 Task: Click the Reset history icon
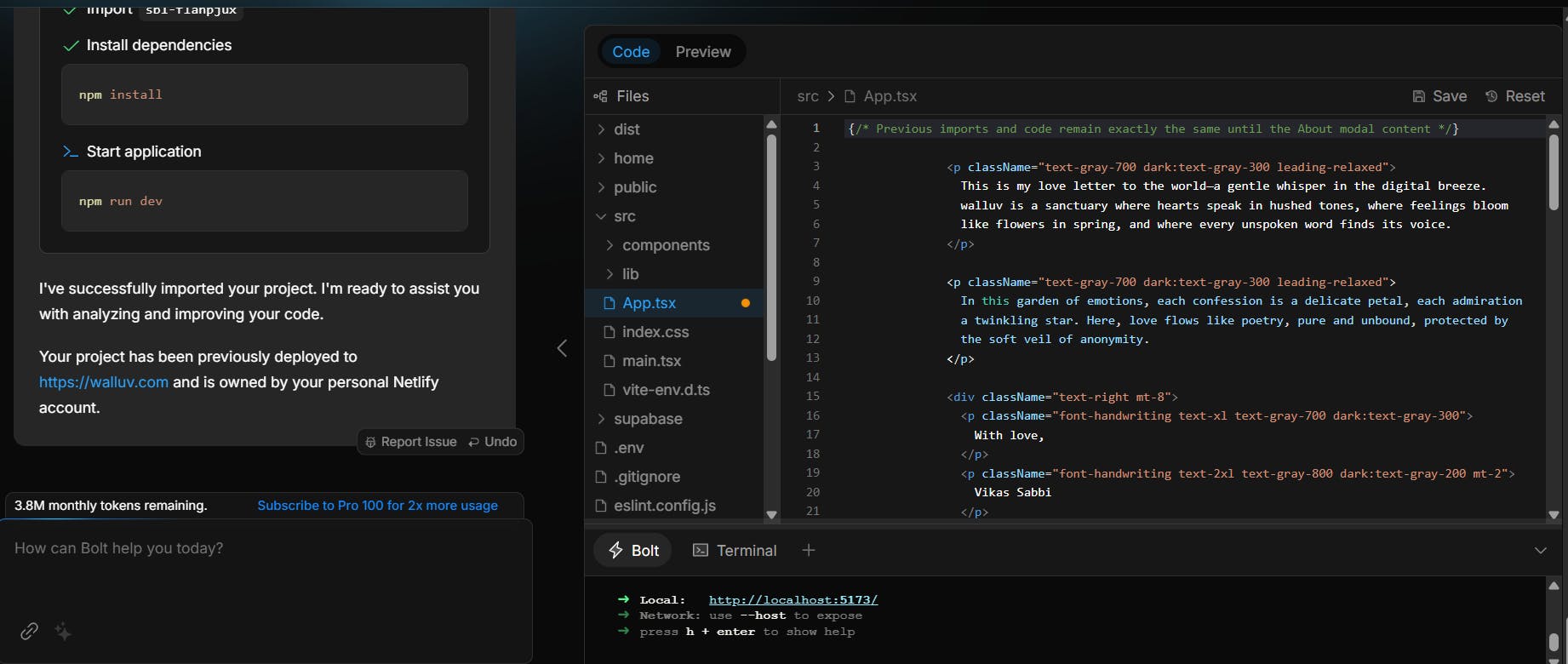tap(1491, 96)
